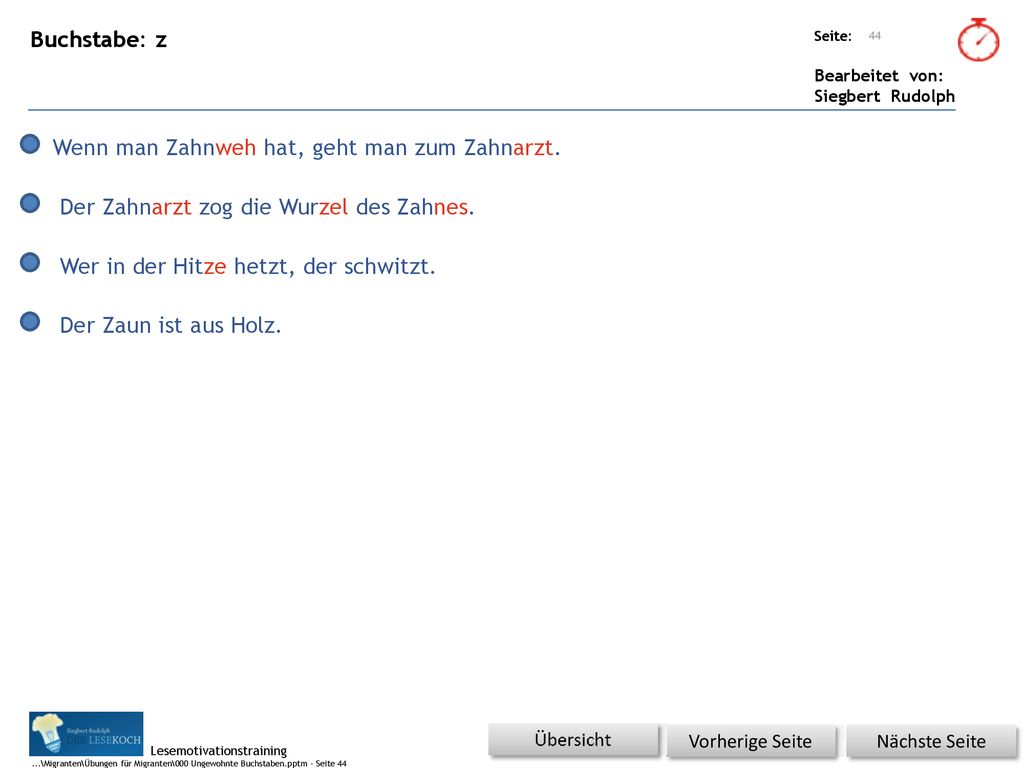Click the 'Seite:' label
The height and width of the screenshot is (768, 1024).
pyautogui.click(x=833, y=37)
